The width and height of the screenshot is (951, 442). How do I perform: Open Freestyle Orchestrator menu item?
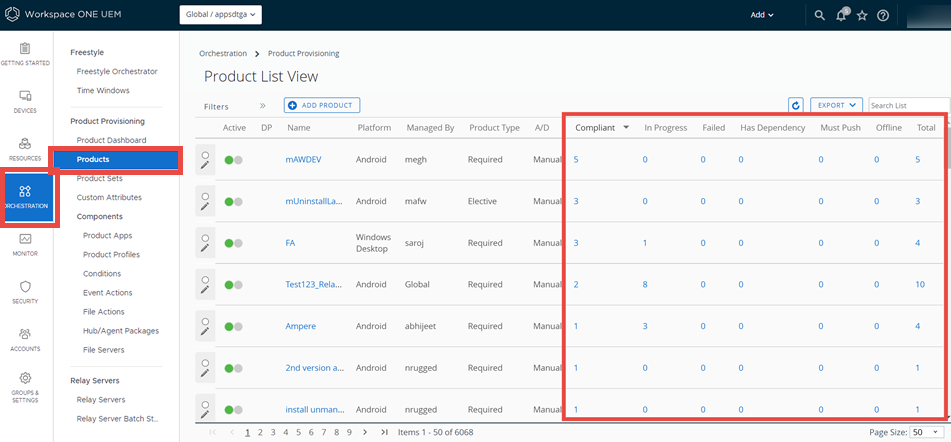(x=117, y=72)
